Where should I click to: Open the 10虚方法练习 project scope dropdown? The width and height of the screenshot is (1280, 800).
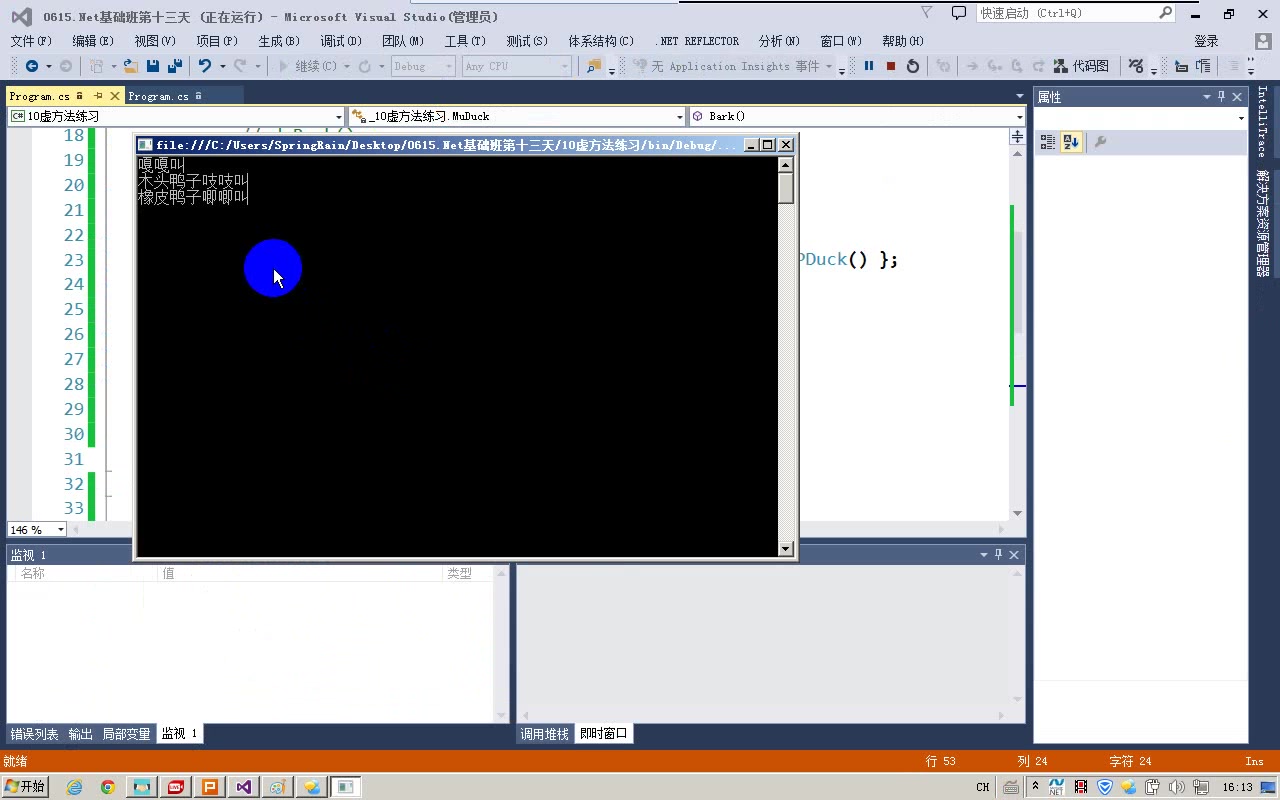(x=176, y=116)
